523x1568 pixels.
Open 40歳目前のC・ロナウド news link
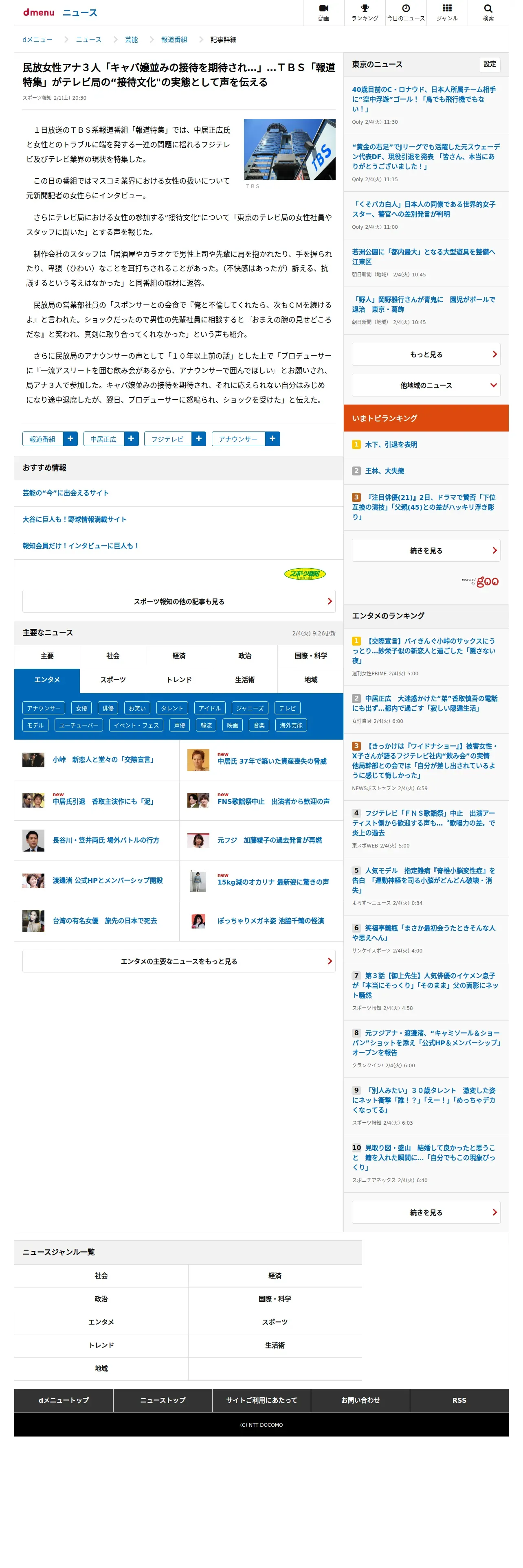(x=424, y=99)
